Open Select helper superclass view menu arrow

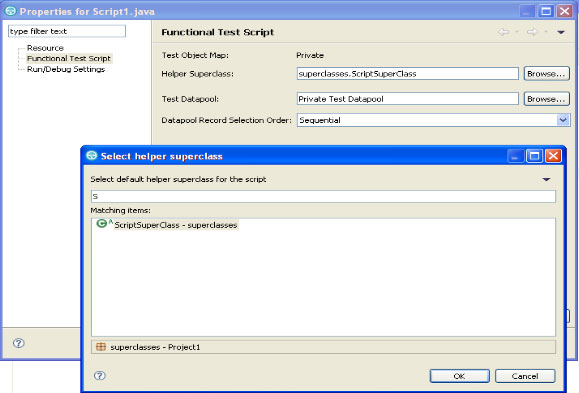coord(546,180)
